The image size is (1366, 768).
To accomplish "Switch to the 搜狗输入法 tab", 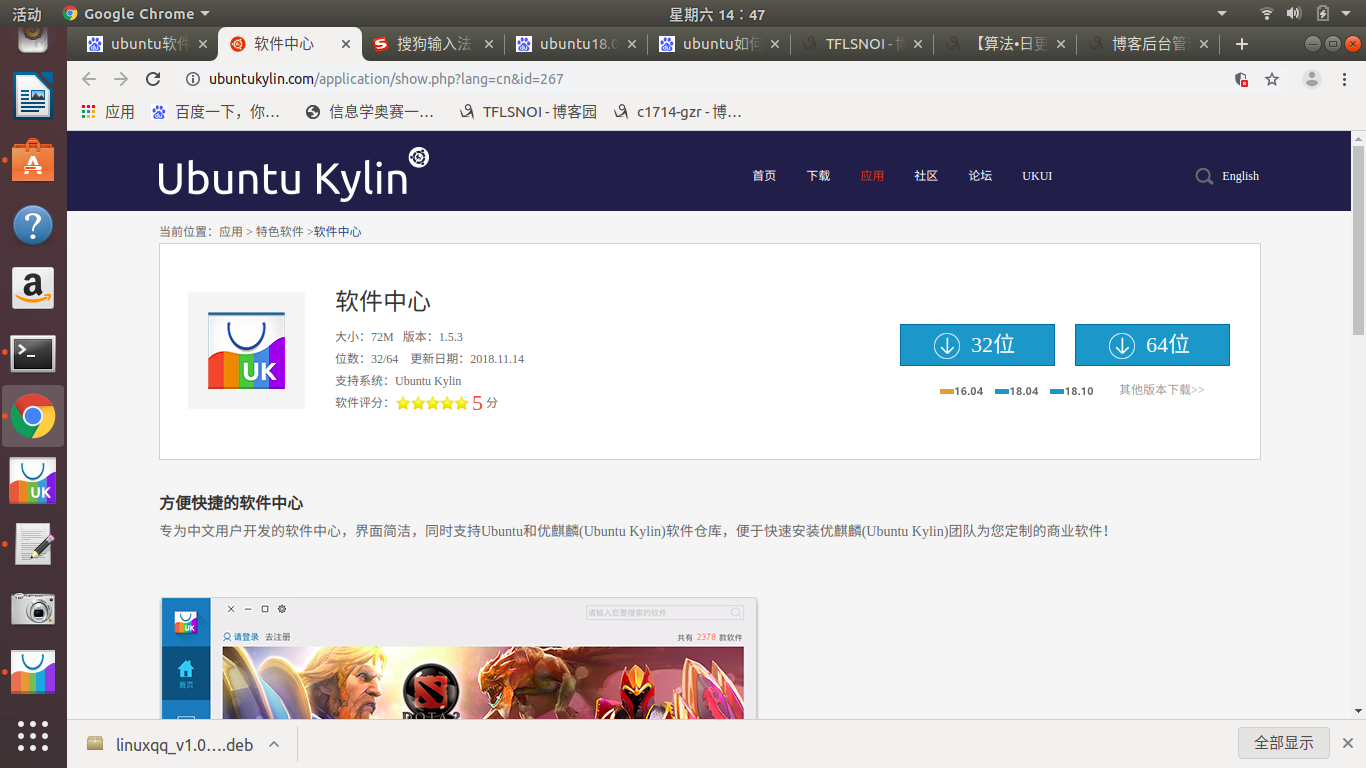I will coord(425,44).
